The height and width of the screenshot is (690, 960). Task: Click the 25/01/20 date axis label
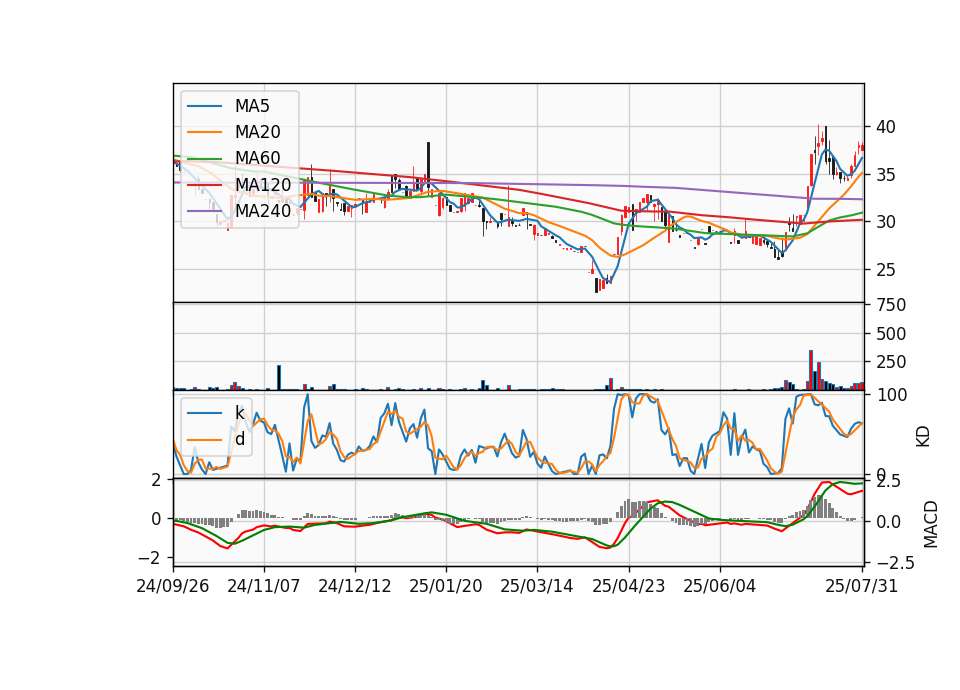point(446,586)
